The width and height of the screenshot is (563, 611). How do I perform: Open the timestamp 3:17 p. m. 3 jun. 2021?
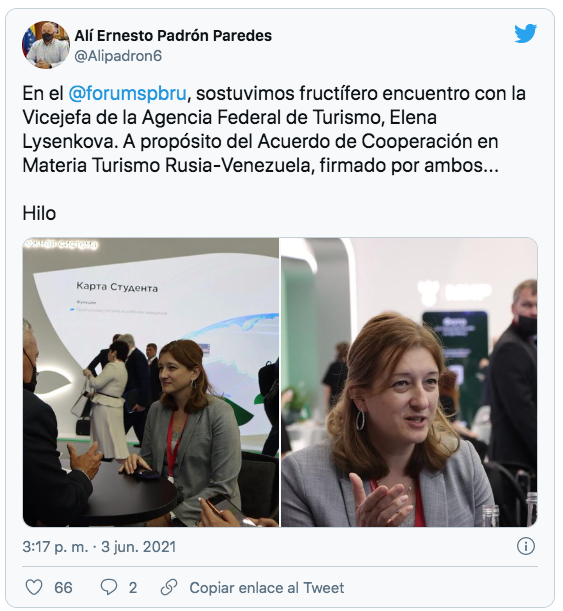99,547
